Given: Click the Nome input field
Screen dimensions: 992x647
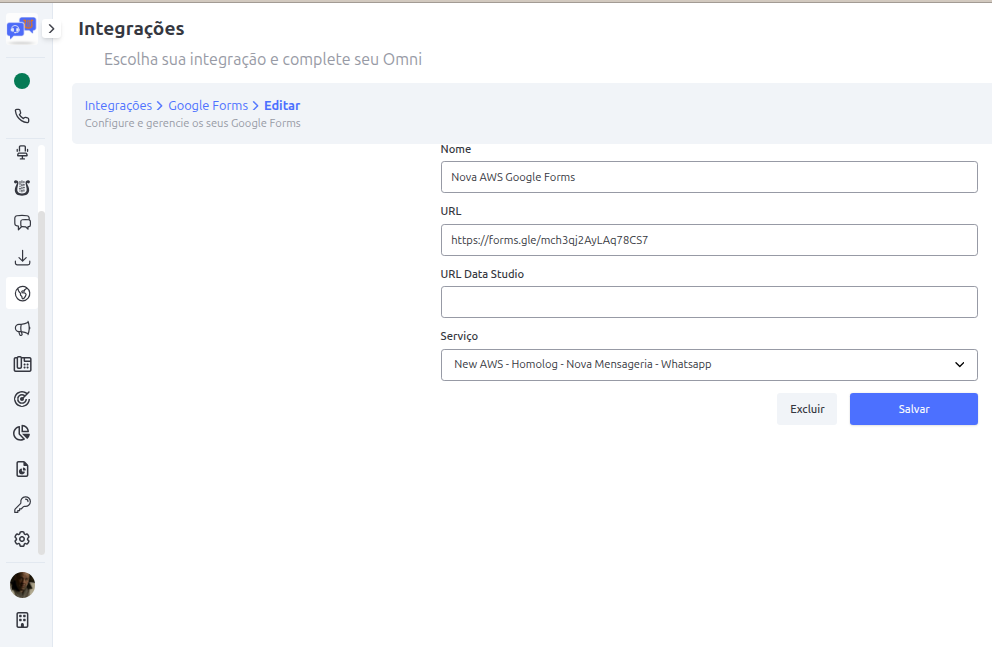Looking at the screenshot, I should (708, 177).
